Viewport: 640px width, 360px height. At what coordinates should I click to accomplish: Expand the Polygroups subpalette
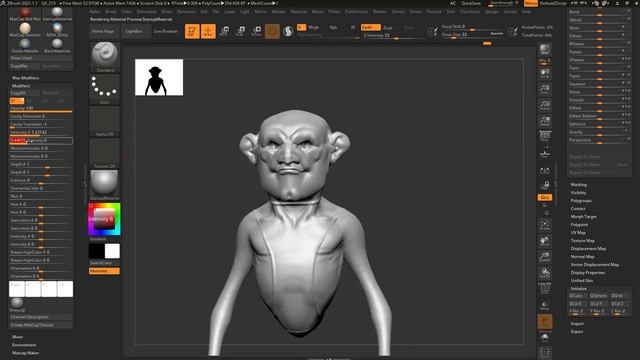[581, 201]
